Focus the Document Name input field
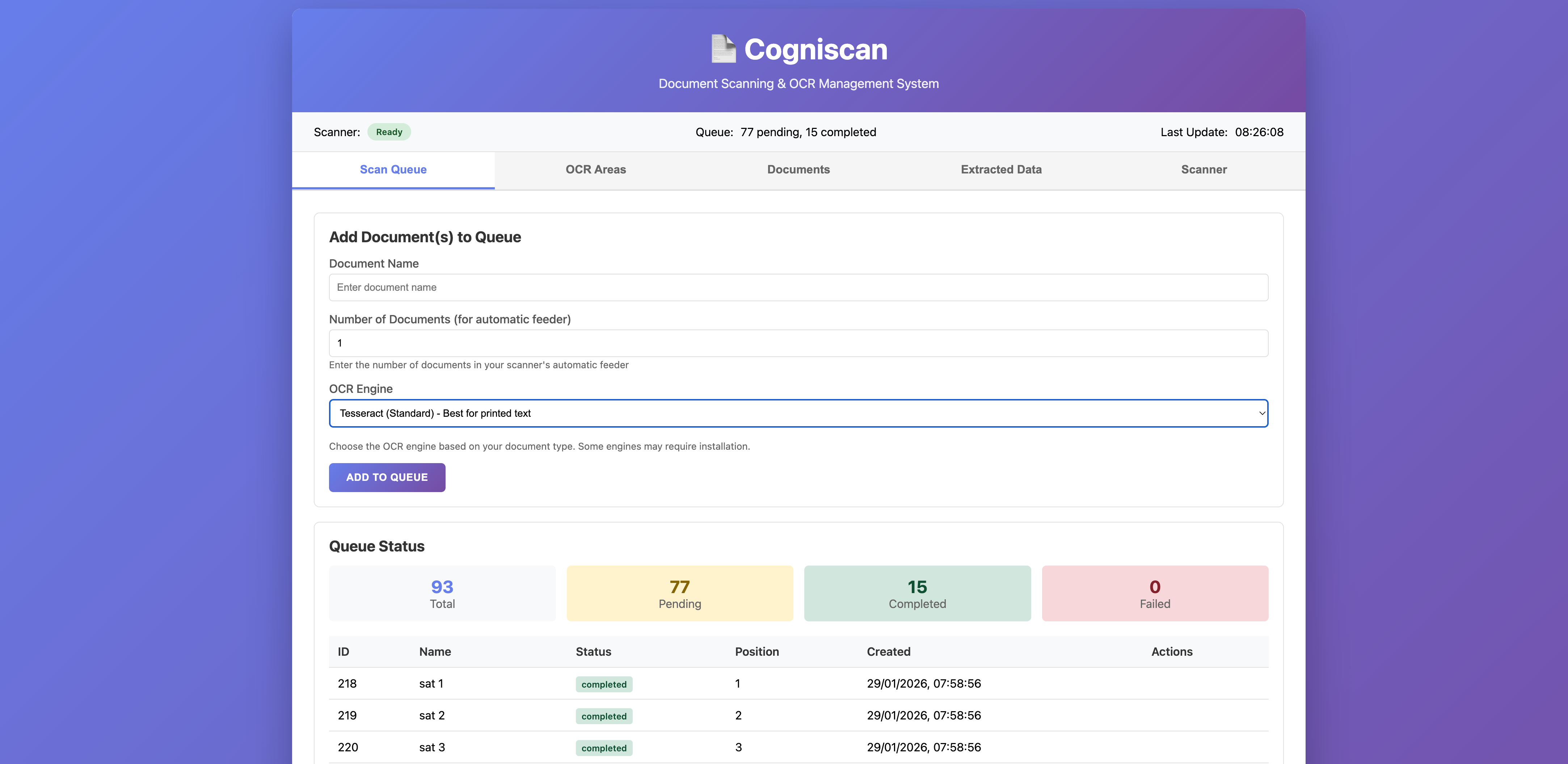Screen dimensions: 1568x764 798,287
